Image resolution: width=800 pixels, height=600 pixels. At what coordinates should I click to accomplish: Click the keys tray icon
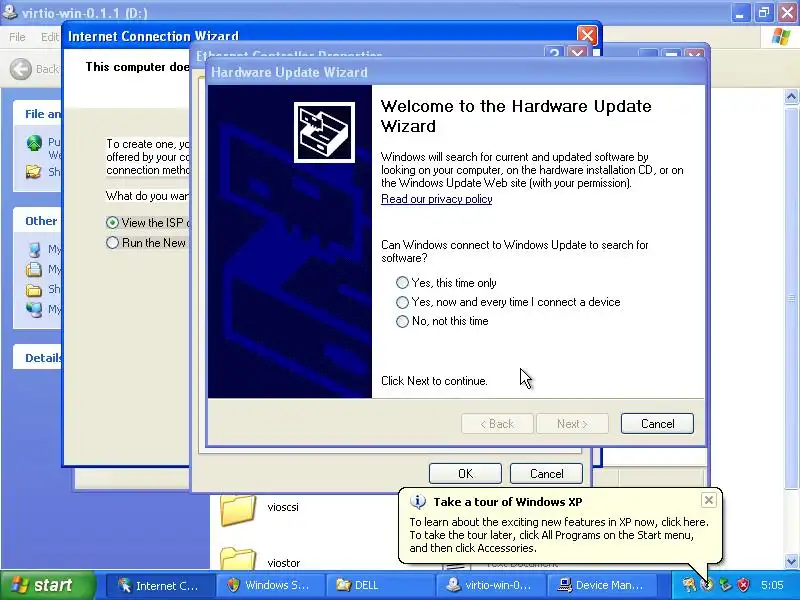click(x=689, y=585)
